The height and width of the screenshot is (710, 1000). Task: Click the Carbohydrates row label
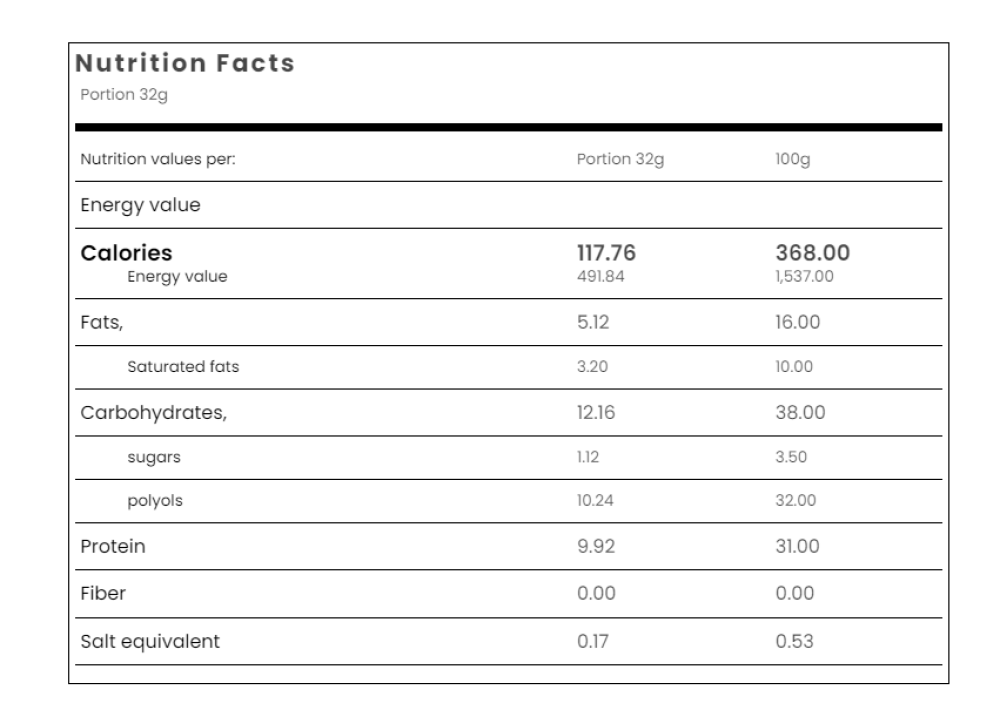pyautogui.click(x=154, y=411)
